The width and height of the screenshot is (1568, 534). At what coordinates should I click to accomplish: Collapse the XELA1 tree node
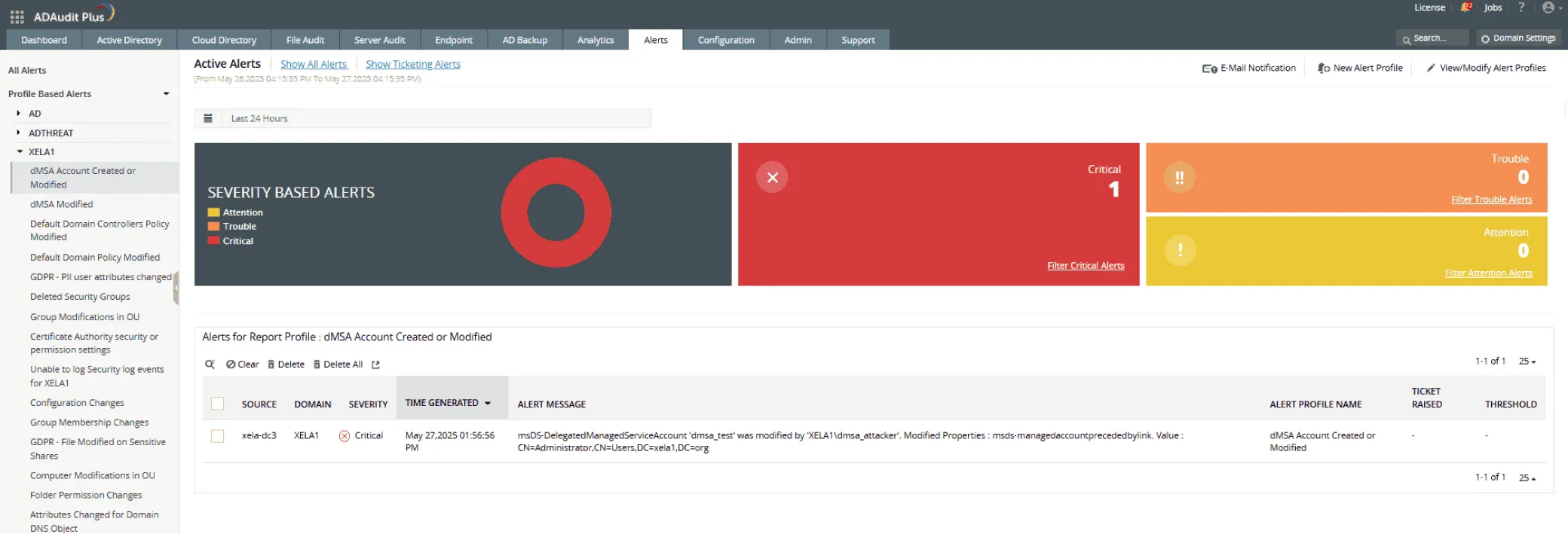click(20, 151)
